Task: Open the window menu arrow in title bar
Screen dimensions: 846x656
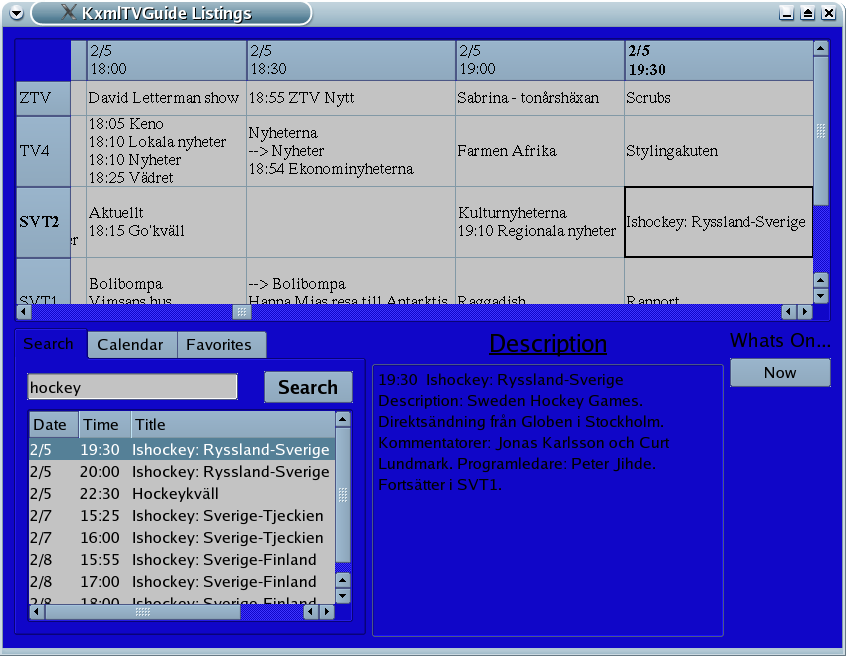Action: [17, 13]
